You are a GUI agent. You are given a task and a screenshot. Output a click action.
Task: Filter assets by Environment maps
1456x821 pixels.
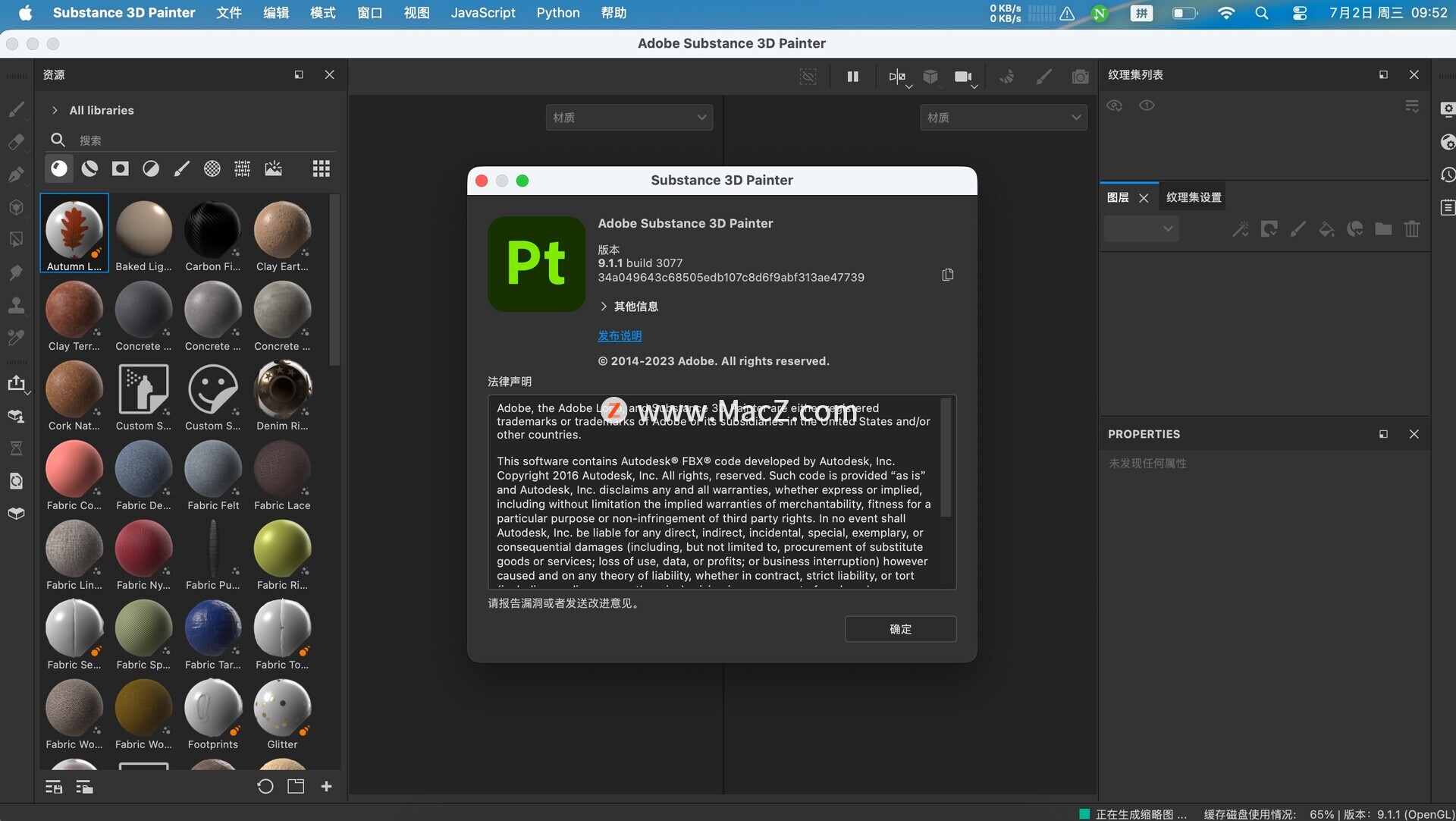274,168
